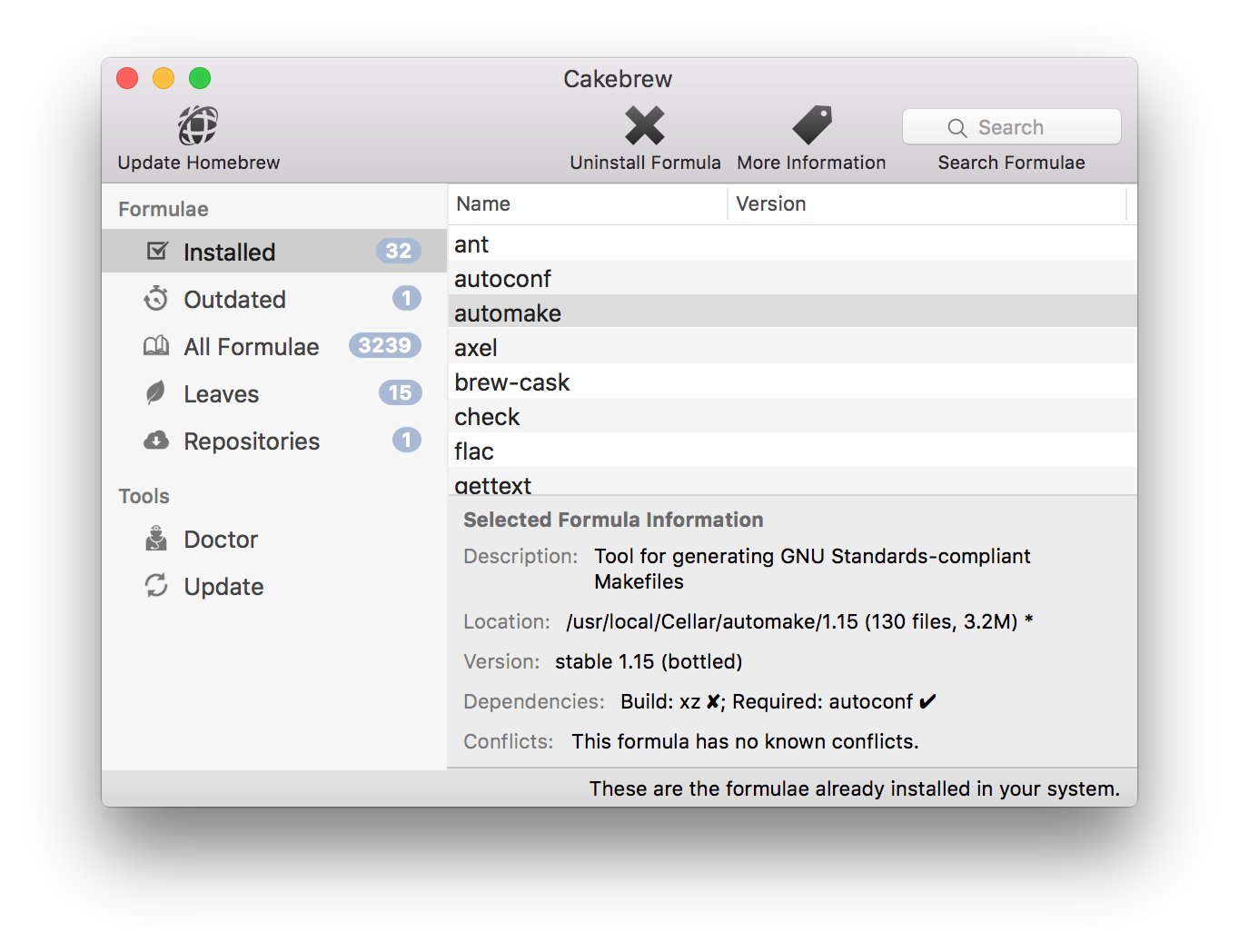
Task: Click the All Formulae book icon
Action: [156, 345]
